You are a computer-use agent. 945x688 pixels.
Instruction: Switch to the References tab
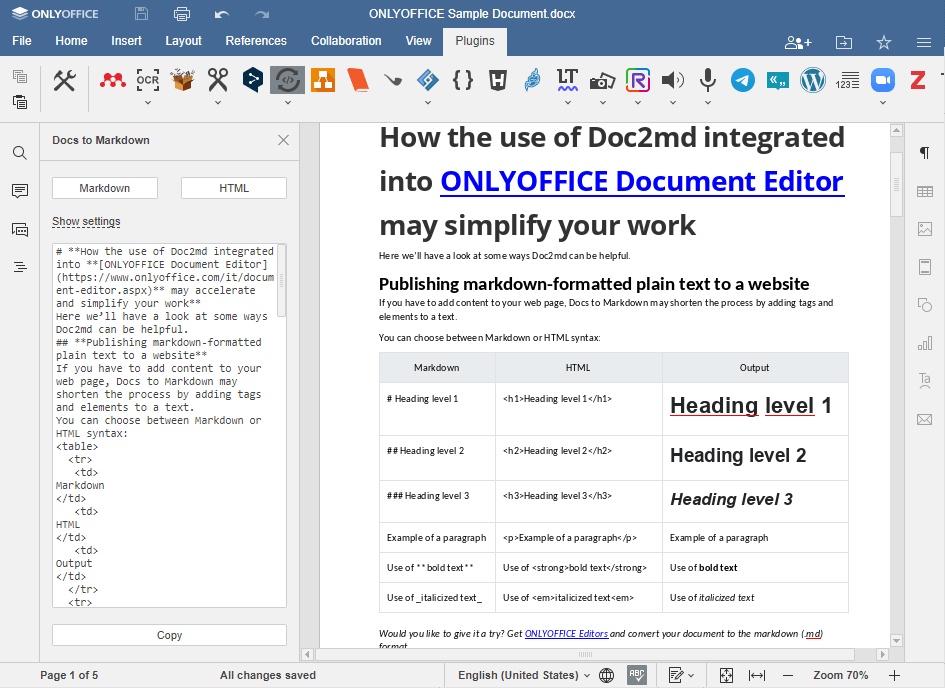pos(256,41)
